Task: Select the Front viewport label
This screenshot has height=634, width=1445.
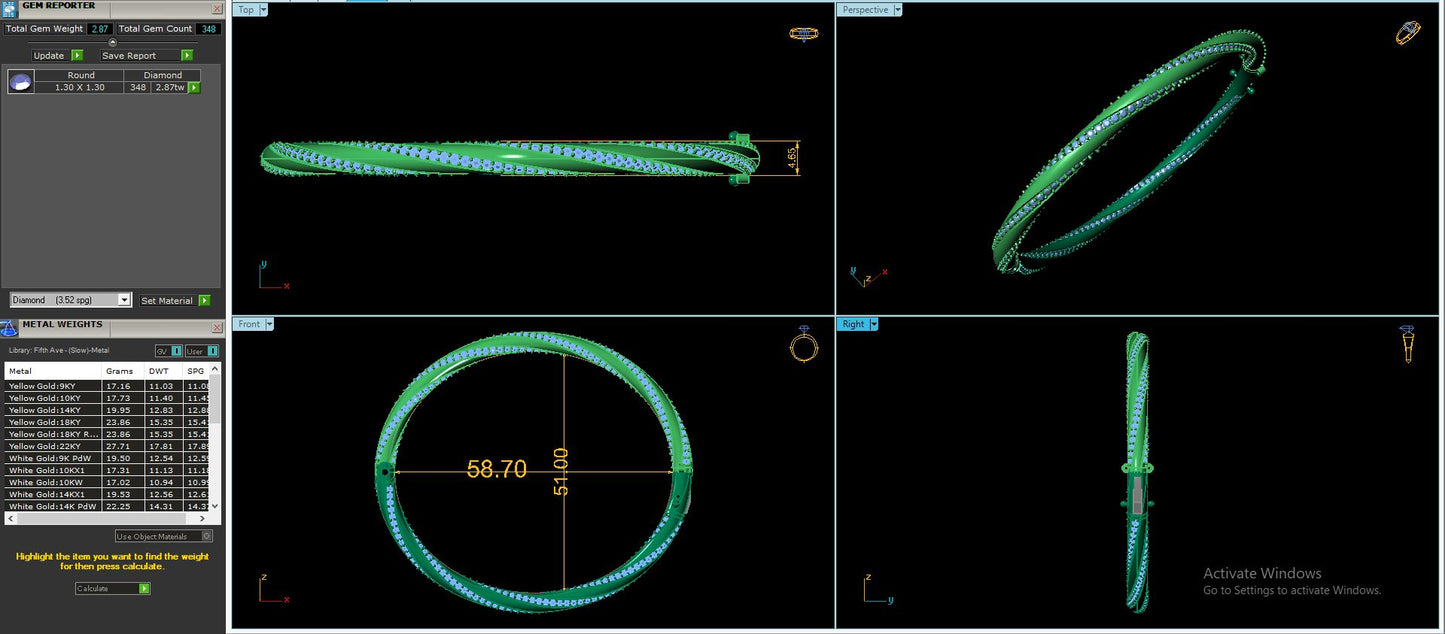Action: 249,324
